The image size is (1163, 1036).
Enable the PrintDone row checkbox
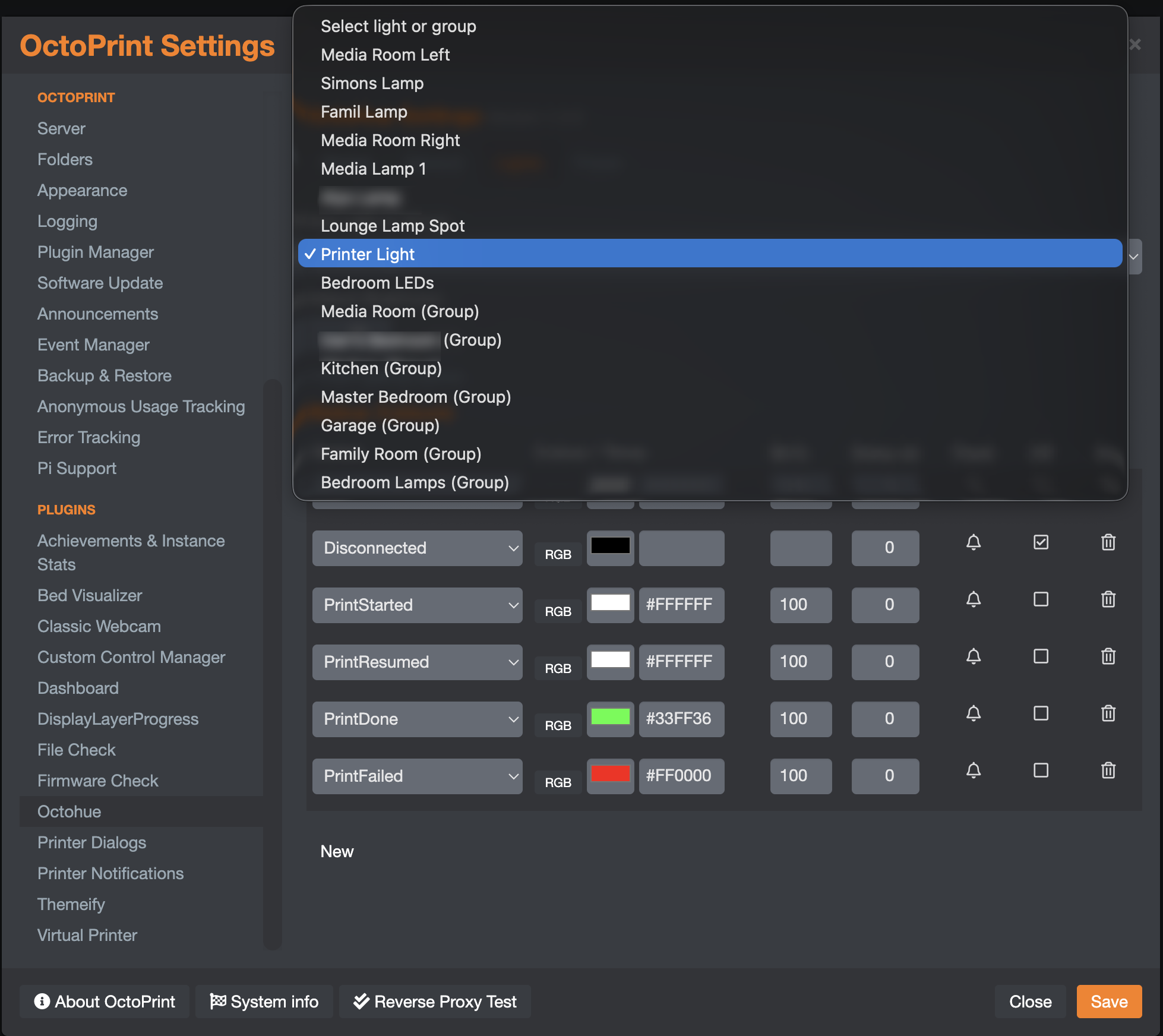coord(1041,713)
